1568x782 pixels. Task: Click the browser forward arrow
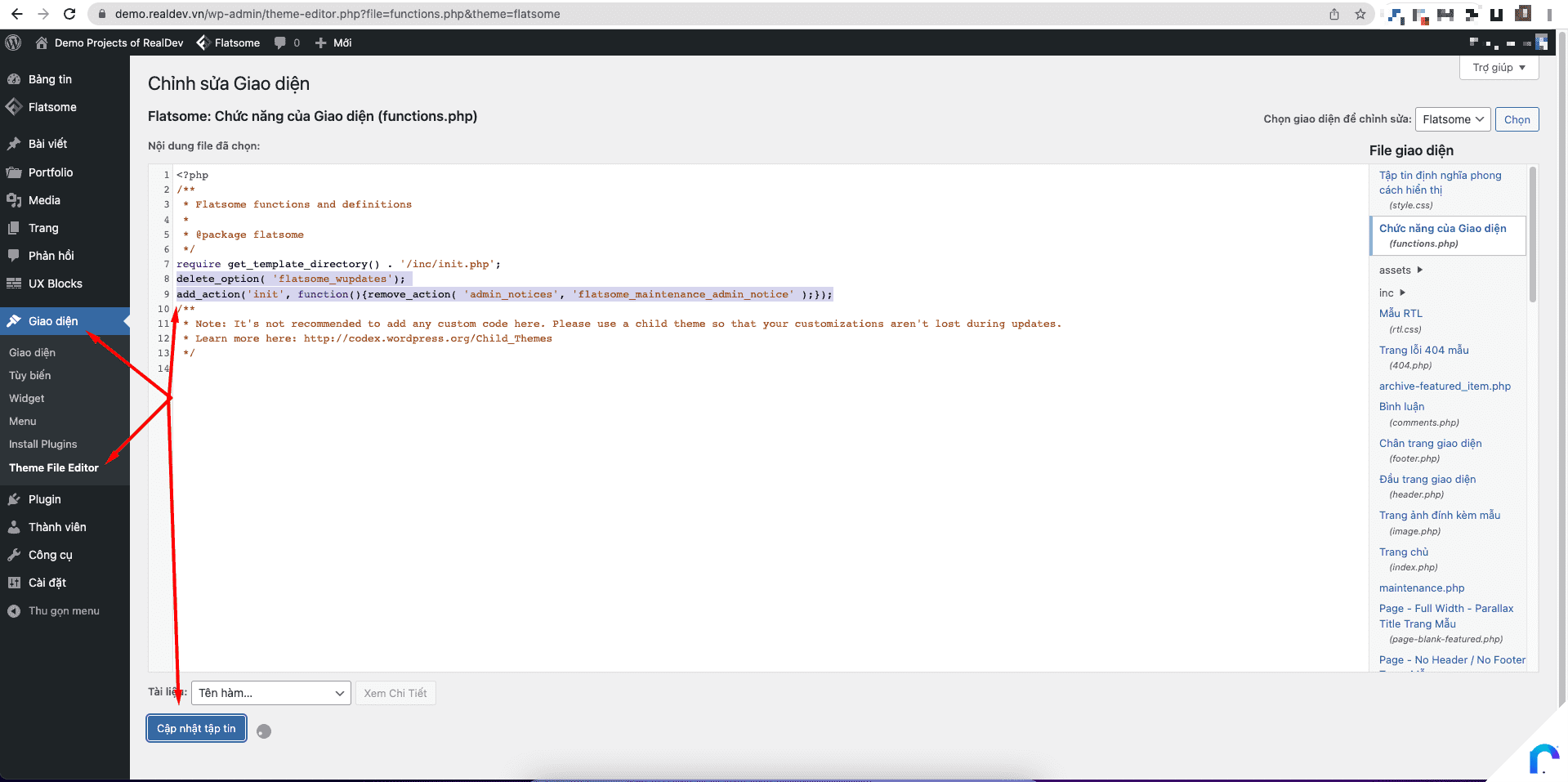[43, 14]
